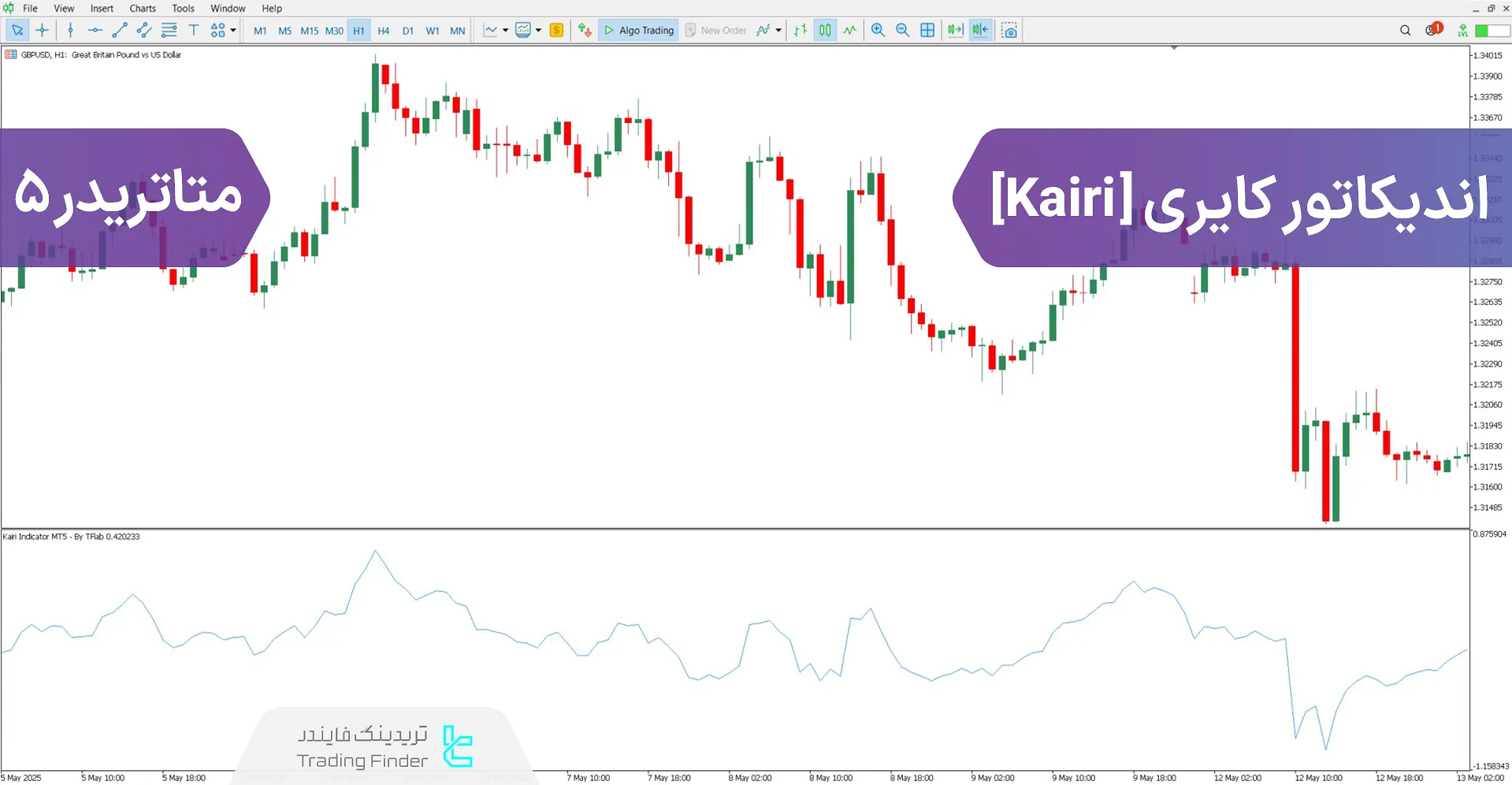Zoom out of the chart
This screenshot has height=785, width=1512.
[x=902, y=30]
